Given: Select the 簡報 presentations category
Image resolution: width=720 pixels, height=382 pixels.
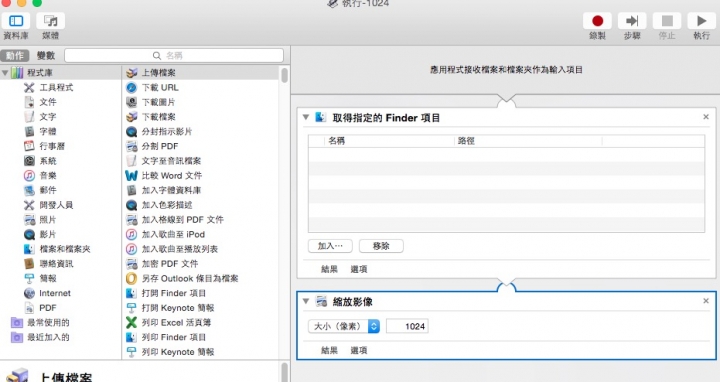Looking at the screenshot, I should (48, 278).
